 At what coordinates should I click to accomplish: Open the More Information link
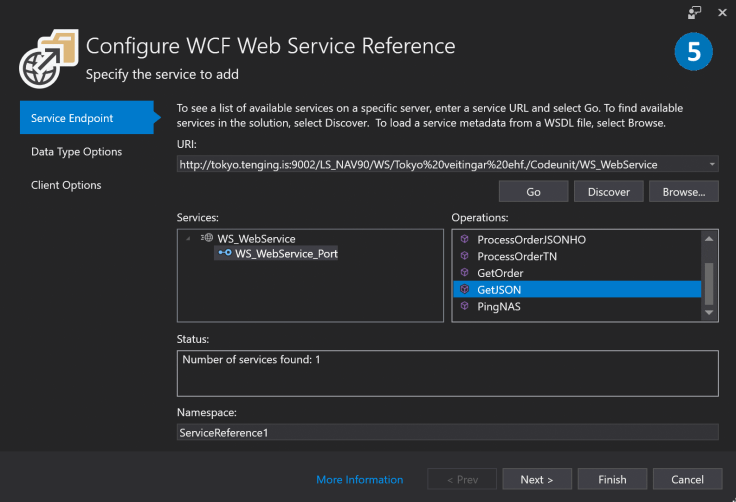click(360, 480)
